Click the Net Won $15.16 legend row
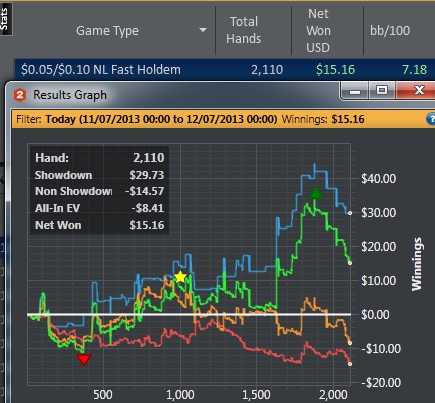 [99, 225]
